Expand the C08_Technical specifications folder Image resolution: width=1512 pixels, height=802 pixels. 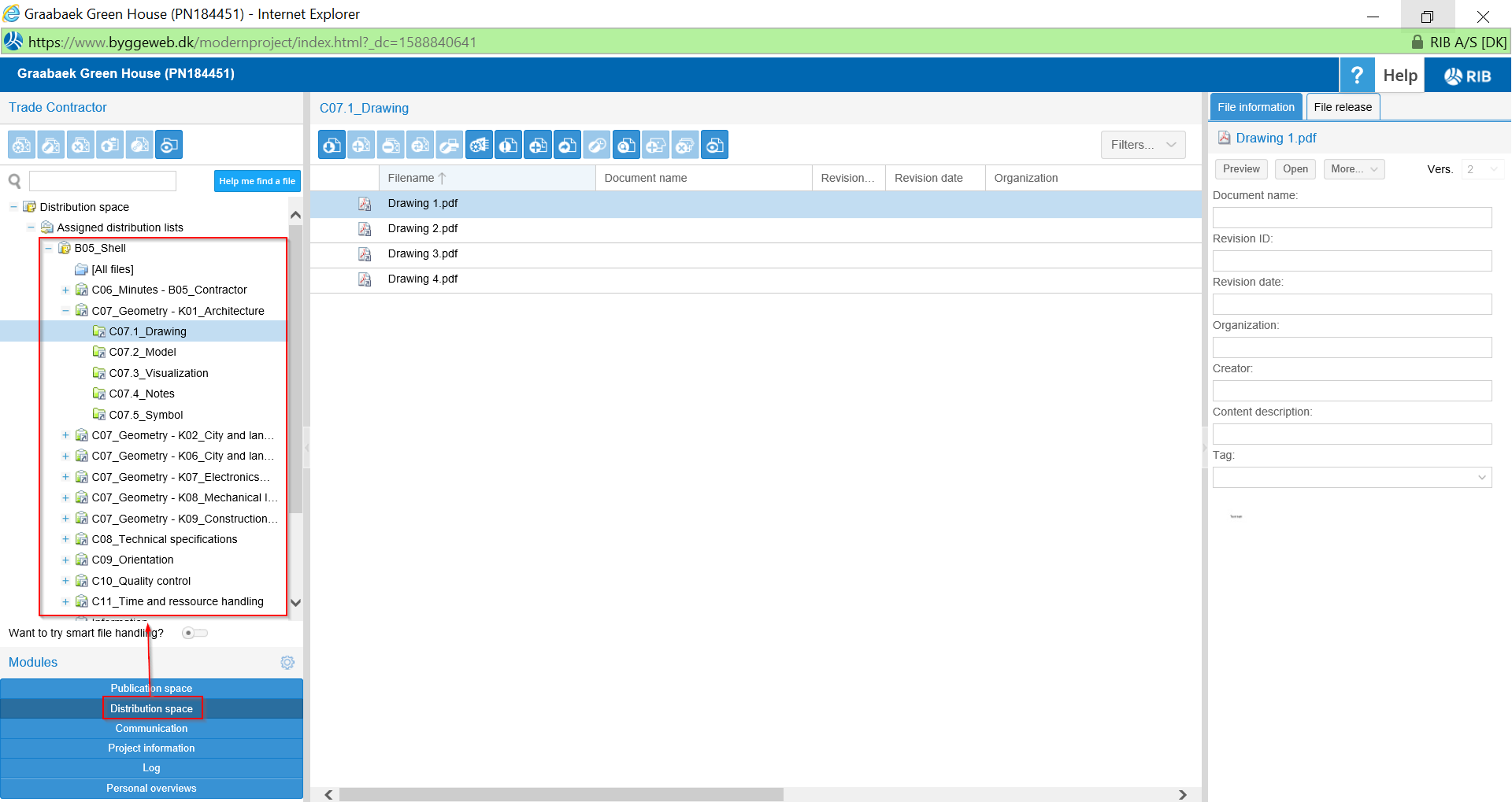pos(65,539)
